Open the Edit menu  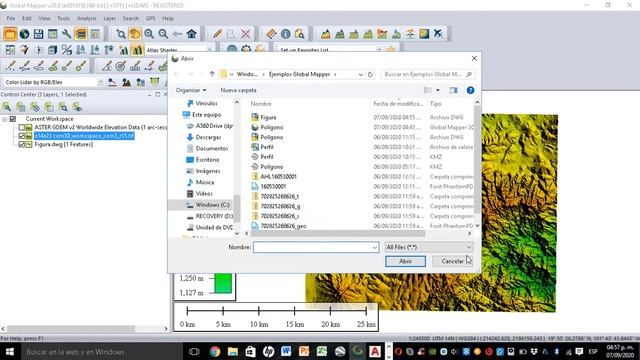(27, 18)
